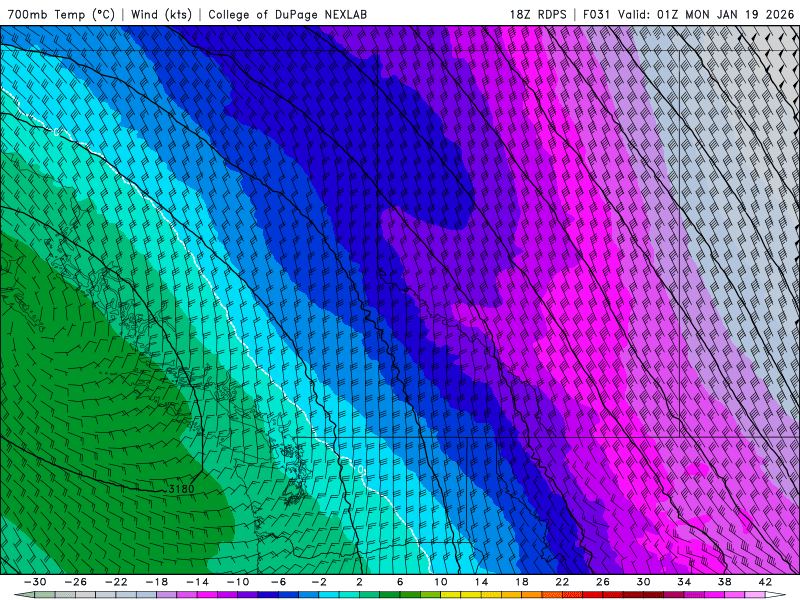Screen dimensions: 800x600
Task: Click the "College of DuPage NEXLAB" credit text
Action: coord(287,14)
